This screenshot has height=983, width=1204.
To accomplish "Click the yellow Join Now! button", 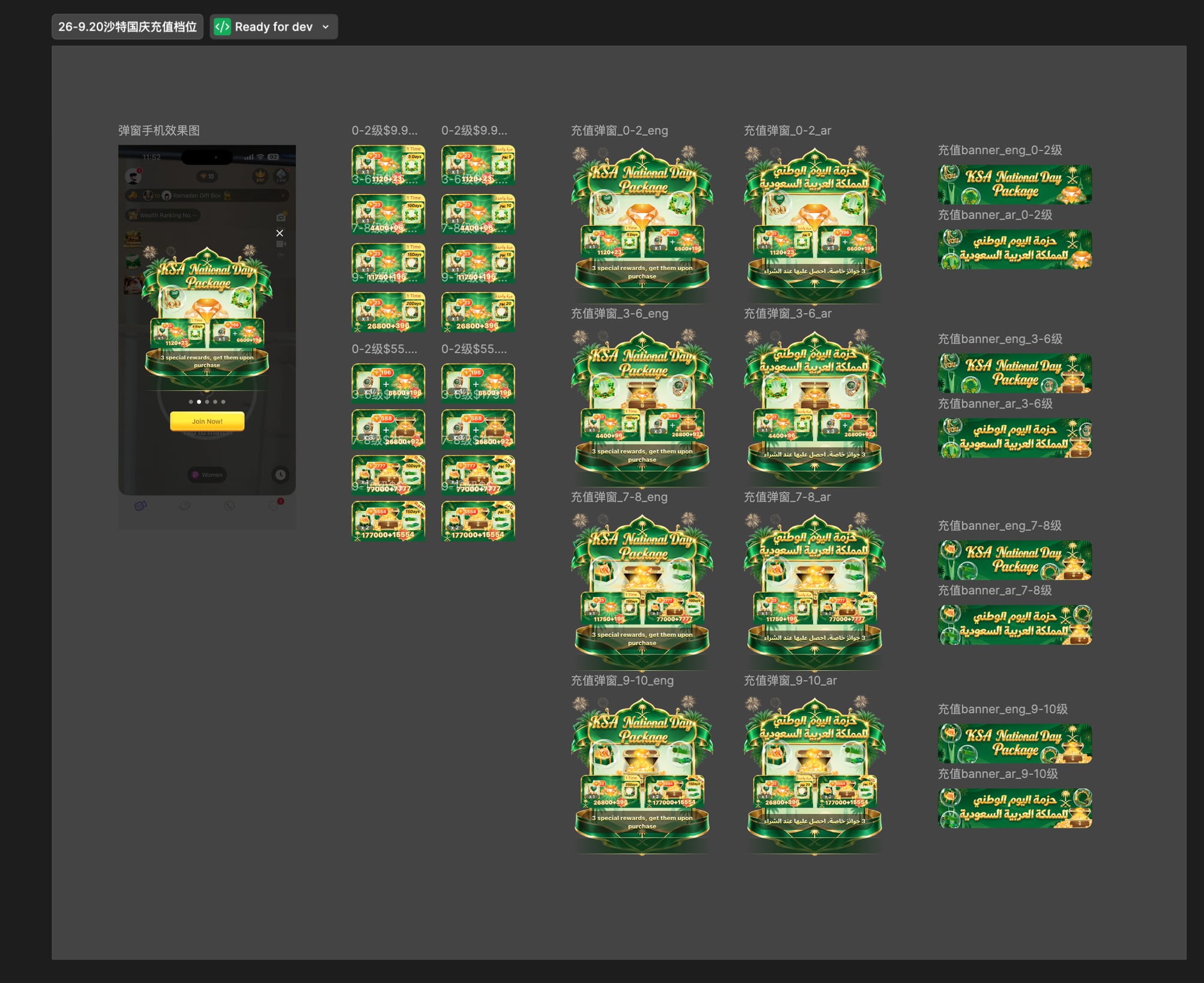I will click(207, 421).
